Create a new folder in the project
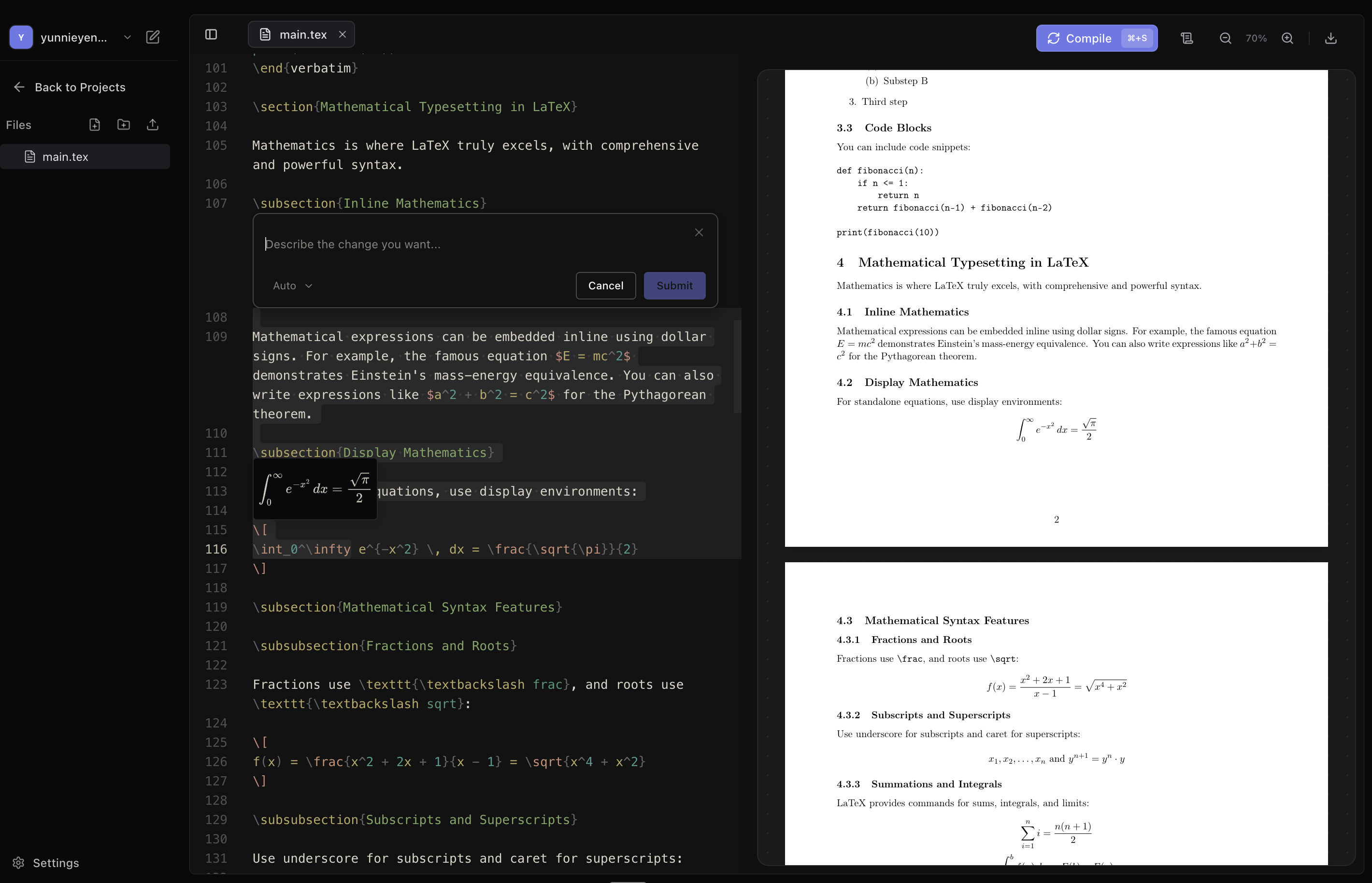The height and width of the screenshot is (883, 1372). [123, 125]
